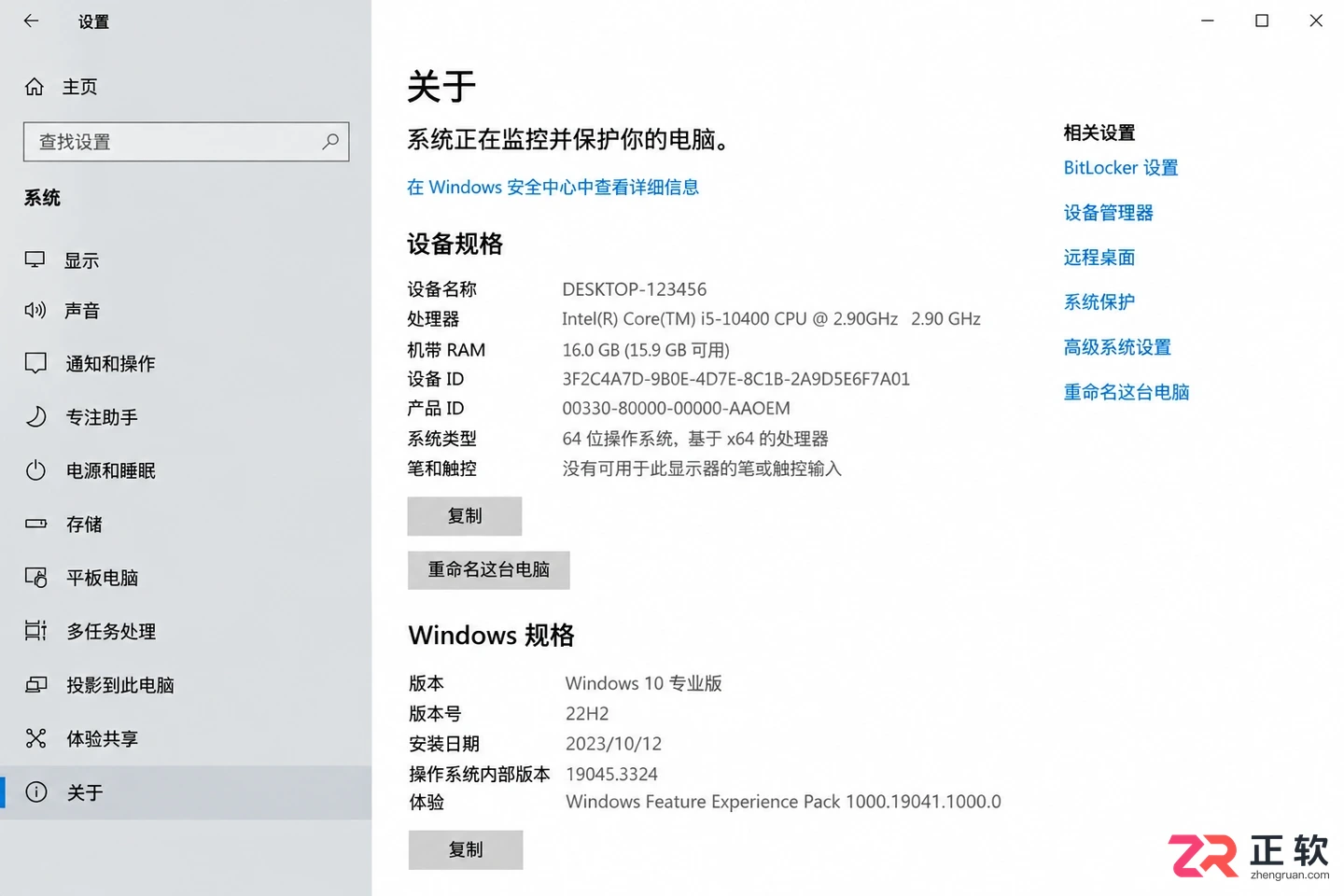Select the 产品 ID value 00330-80000-00000-AAOEM
Viewport: 1344px width, 896px height.
(x=677, y=409)
